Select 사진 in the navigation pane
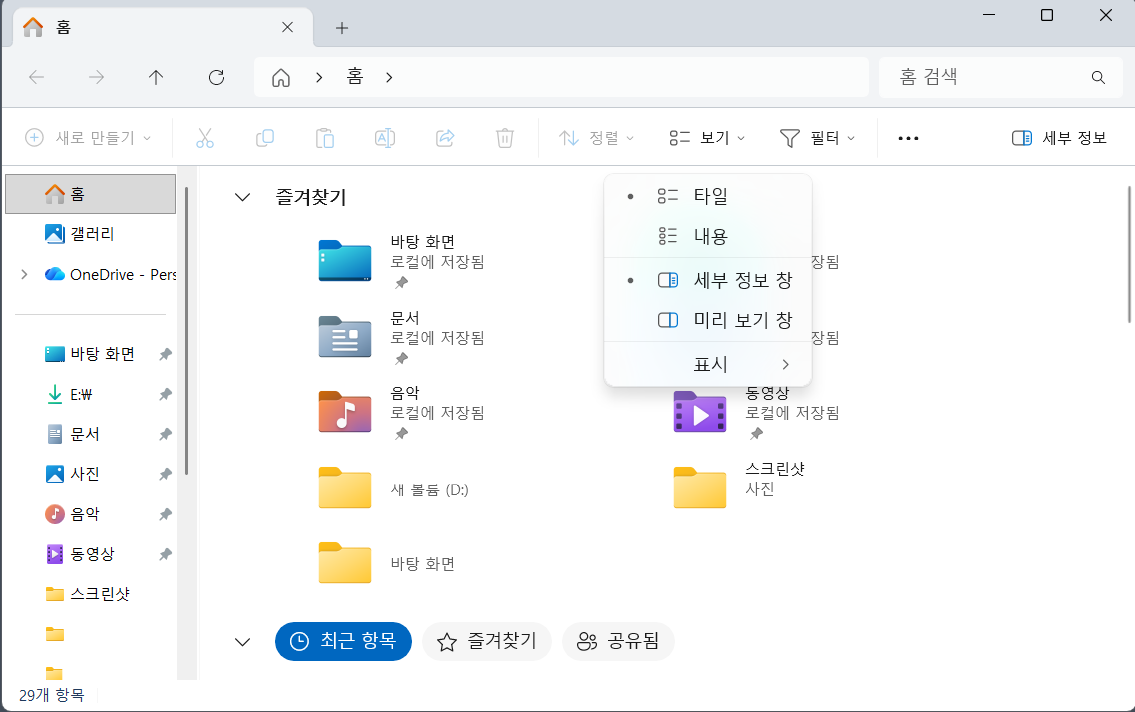Viewport: 1135px width, 712px height. (90, 474)
